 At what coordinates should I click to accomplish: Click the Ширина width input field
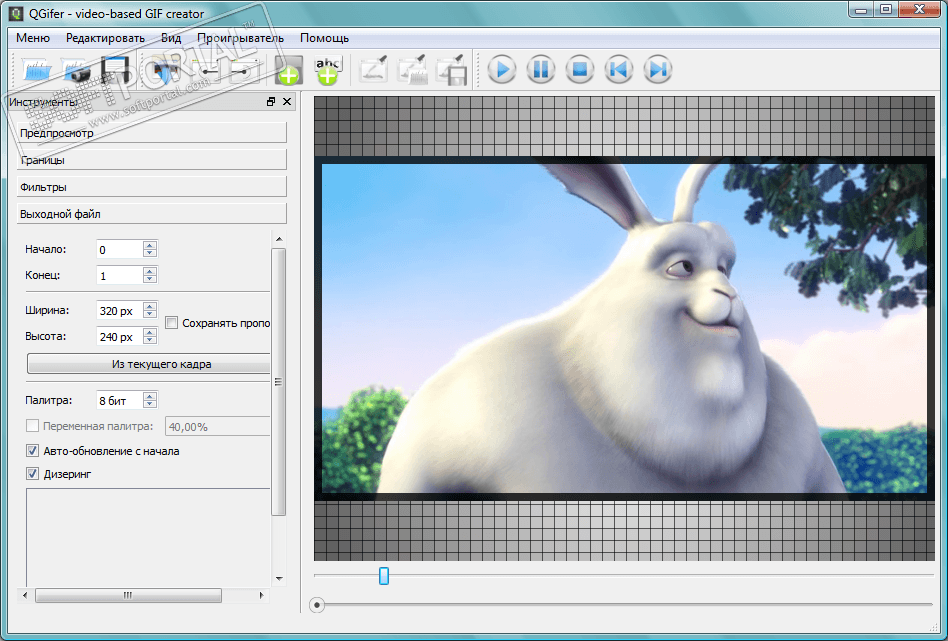click(119, 311)
